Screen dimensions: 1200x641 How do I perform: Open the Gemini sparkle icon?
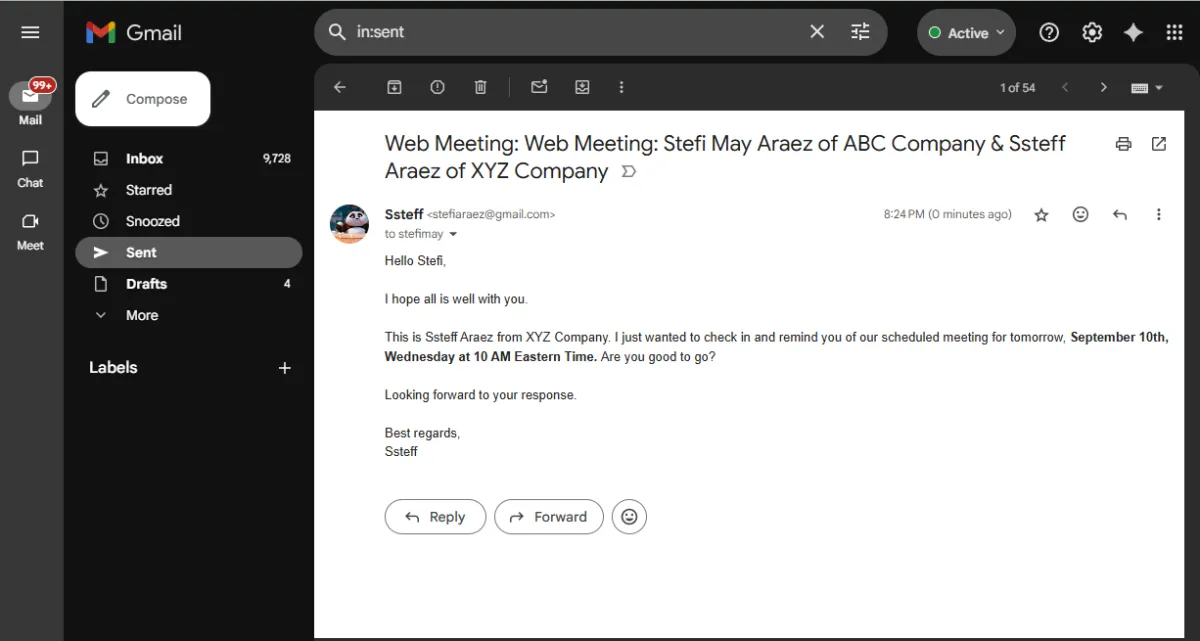(x=1133, y=32)
